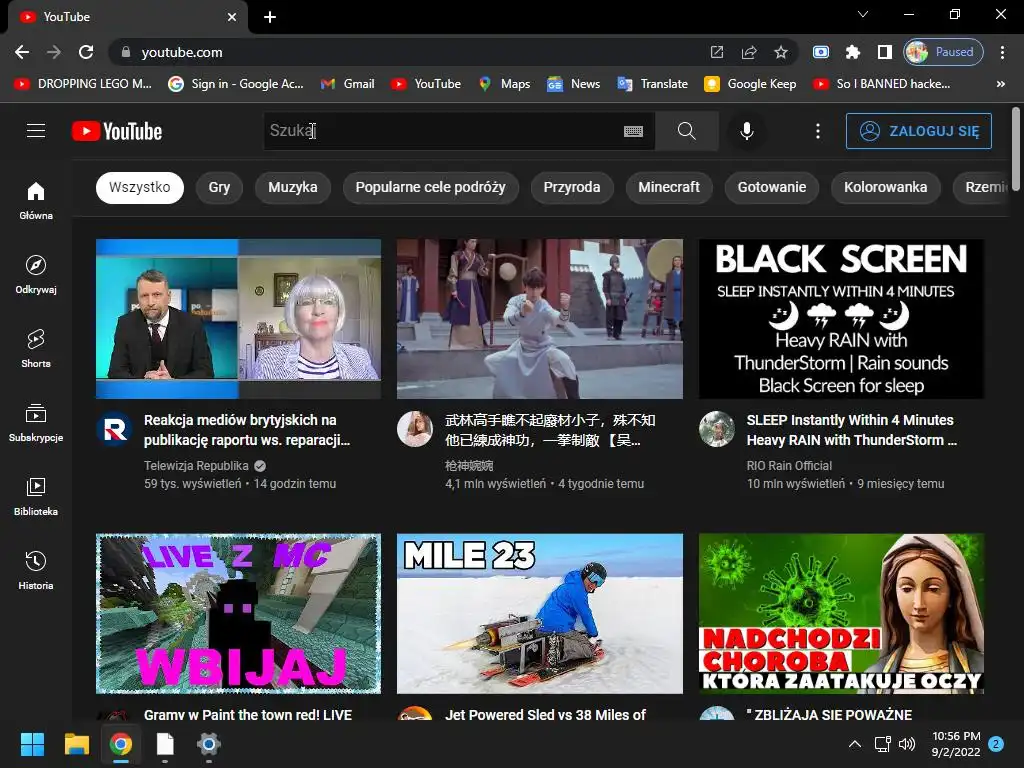Click Telewizja Republika channel avatar
The width and height of the screenshot is (1024, 768).
coord(114,429)
